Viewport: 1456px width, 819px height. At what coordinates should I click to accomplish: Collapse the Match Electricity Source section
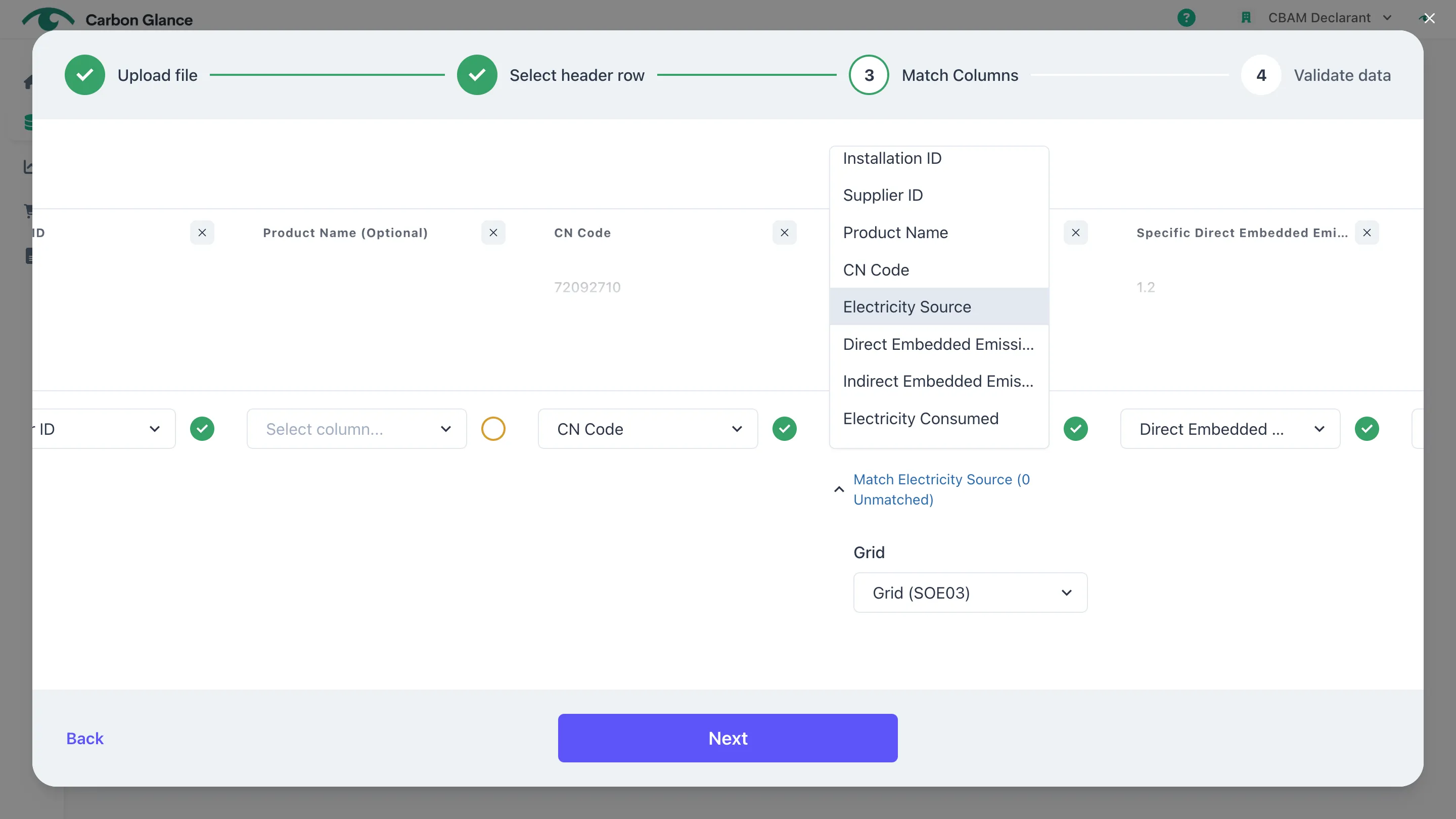[839, 489]
